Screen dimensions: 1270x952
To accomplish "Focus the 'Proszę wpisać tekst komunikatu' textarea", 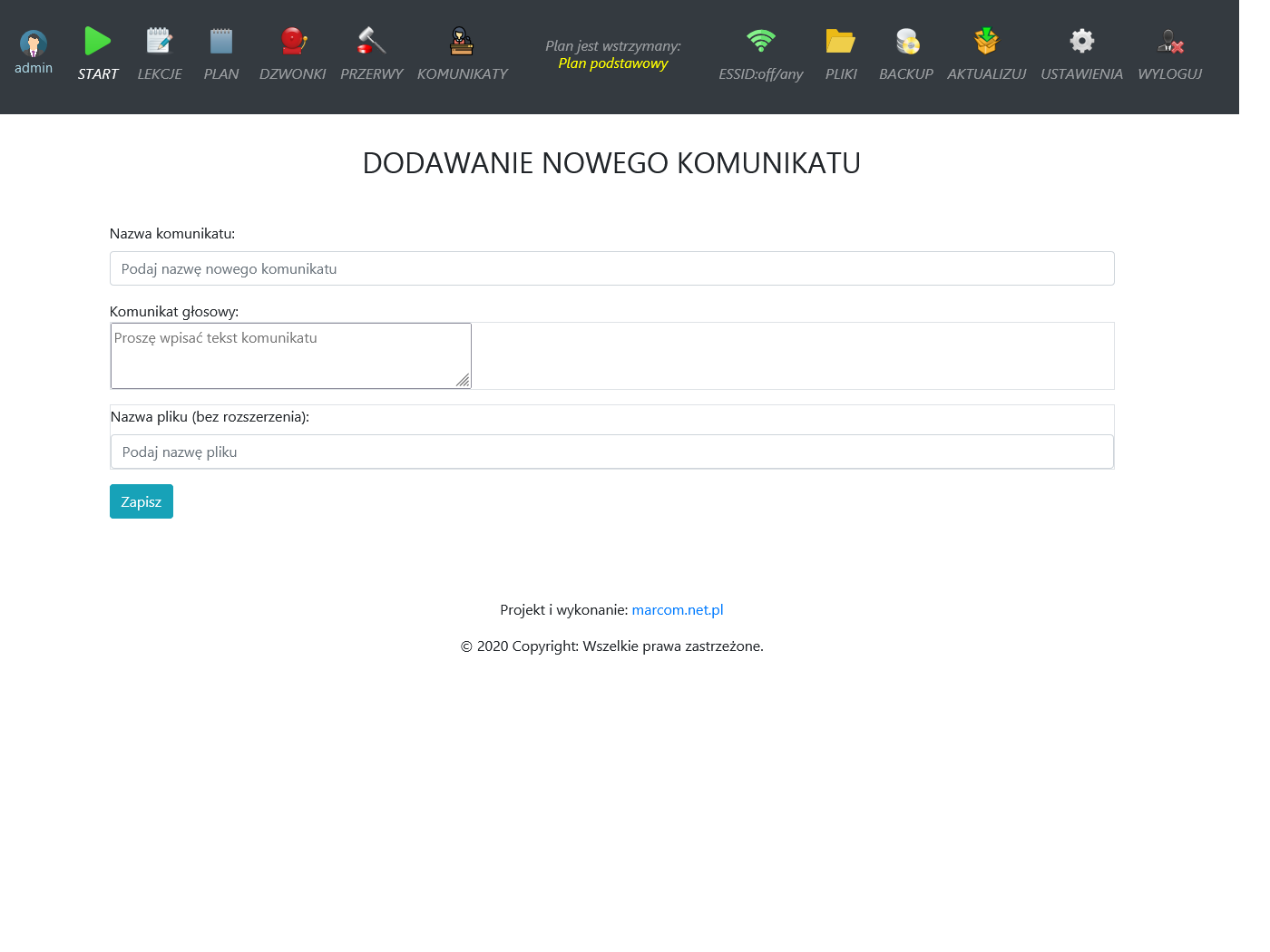I will [290, 355].
